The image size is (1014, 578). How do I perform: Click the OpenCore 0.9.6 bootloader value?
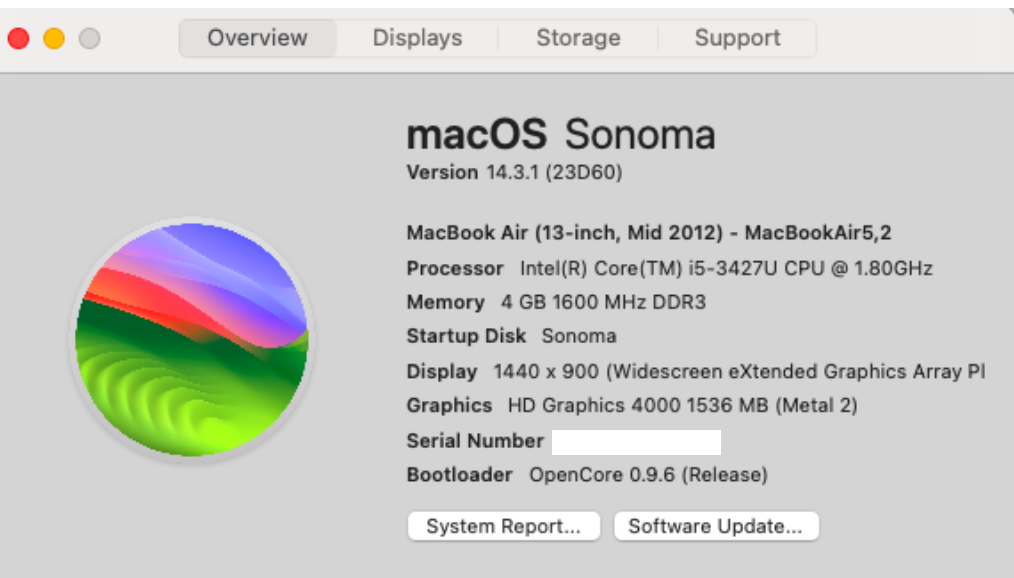click(x=648, y=474)
